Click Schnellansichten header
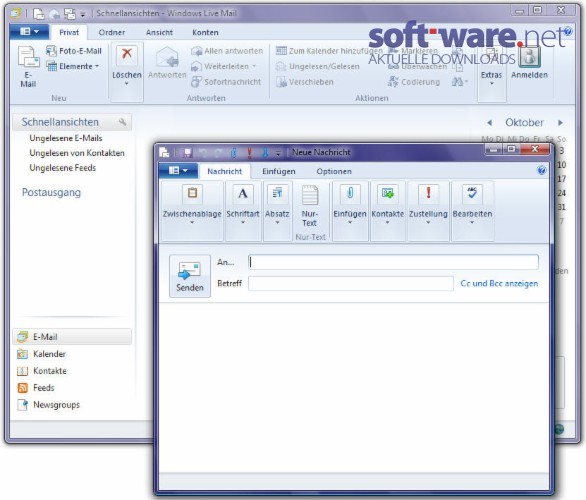Image resolution: width=586 pixels, height=500 pixels. [60, 122]
